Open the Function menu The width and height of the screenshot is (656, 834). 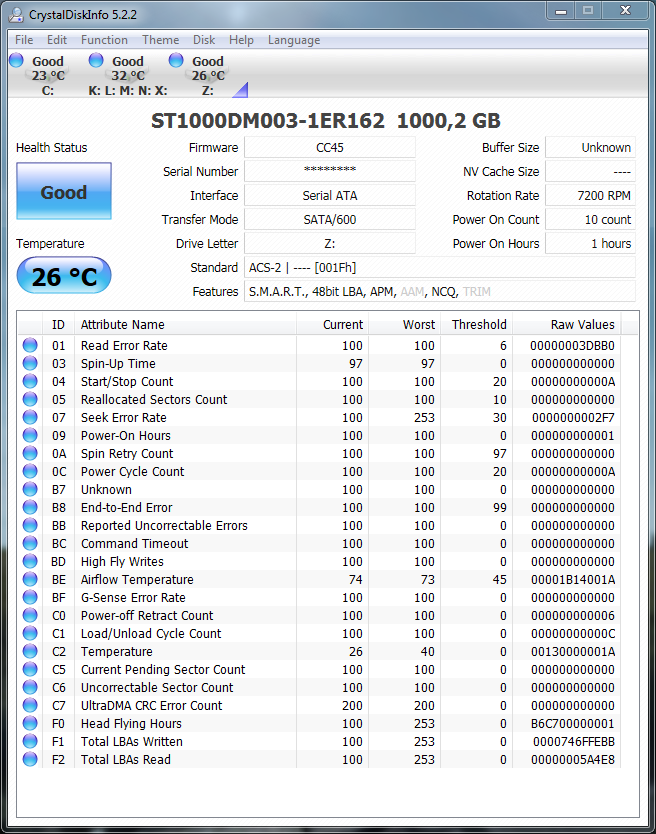click(x=104, y=40)
